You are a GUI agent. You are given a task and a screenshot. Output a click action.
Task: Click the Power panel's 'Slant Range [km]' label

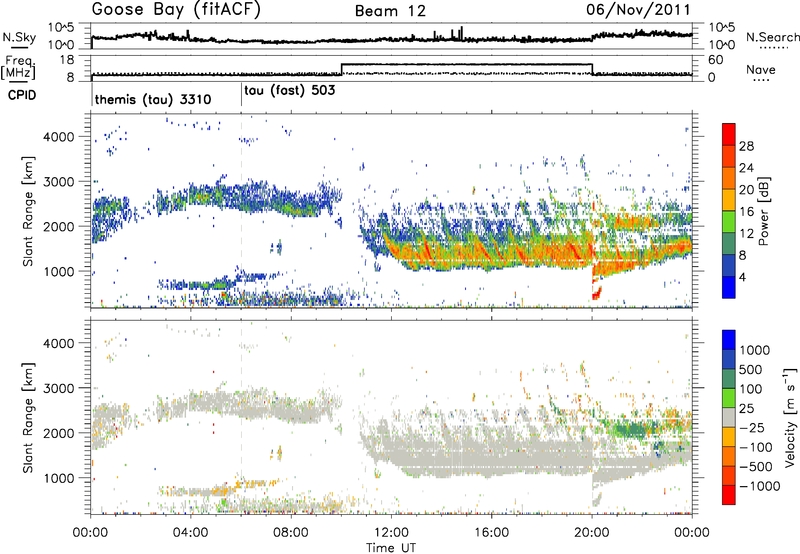coord(28,211)
